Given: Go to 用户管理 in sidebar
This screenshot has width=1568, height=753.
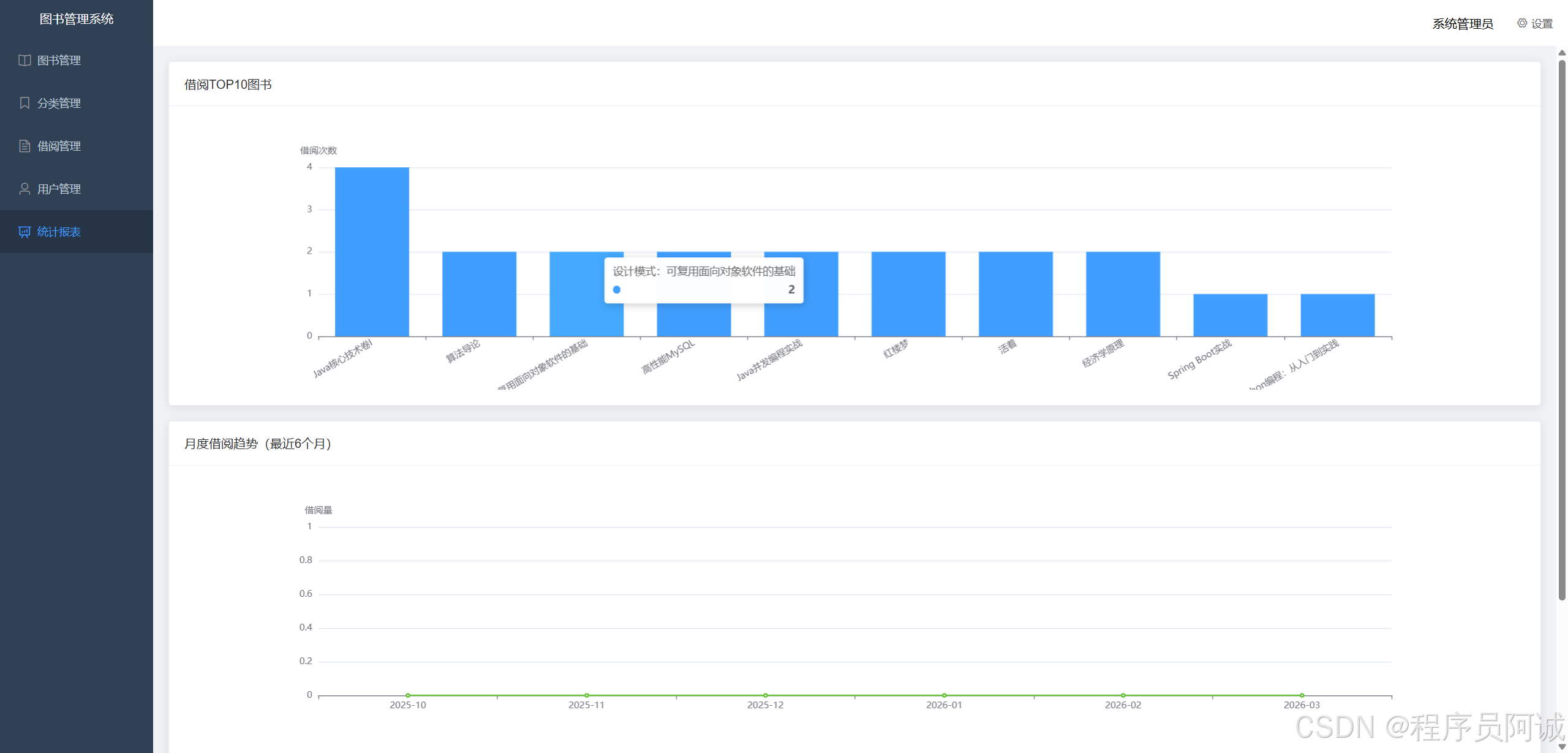Looking at the screenshot, I should (x=59, y=189).
